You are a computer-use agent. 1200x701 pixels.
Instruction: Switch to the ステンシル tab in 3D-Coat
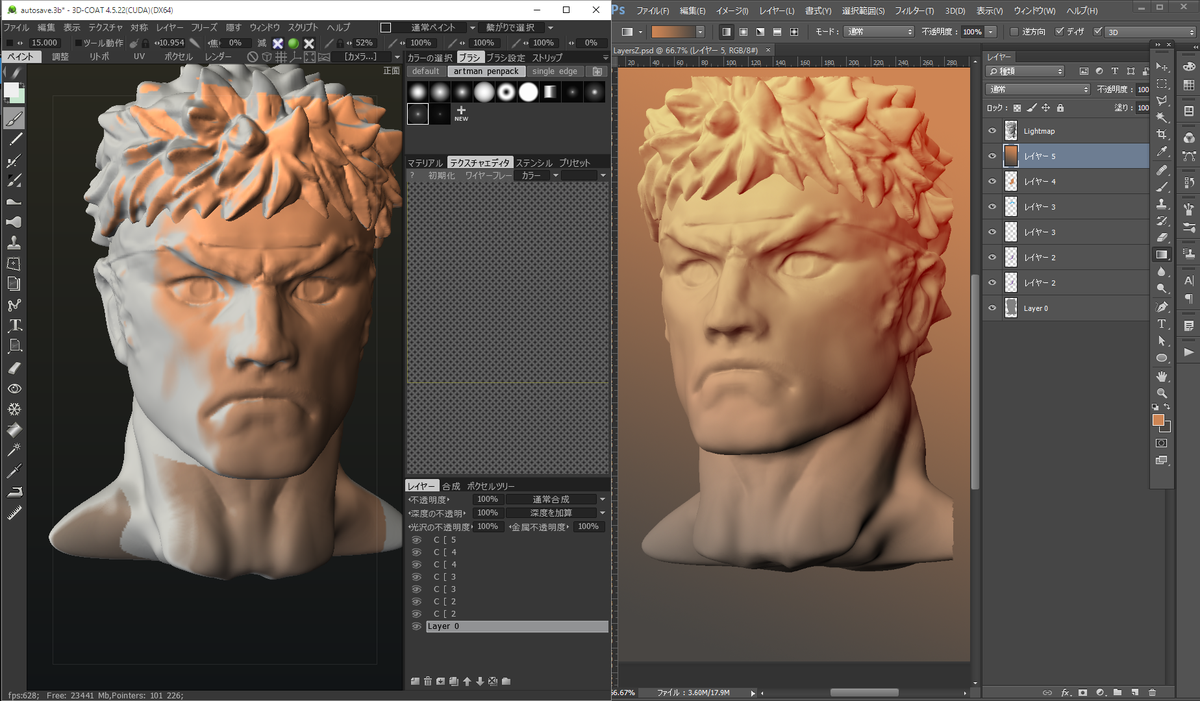click(x=534, y=162)
